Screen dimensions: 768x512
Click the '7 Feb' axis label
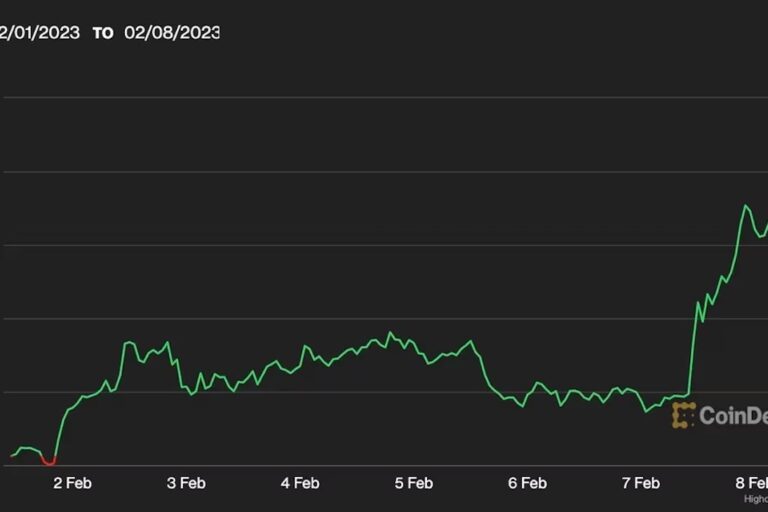641,483
